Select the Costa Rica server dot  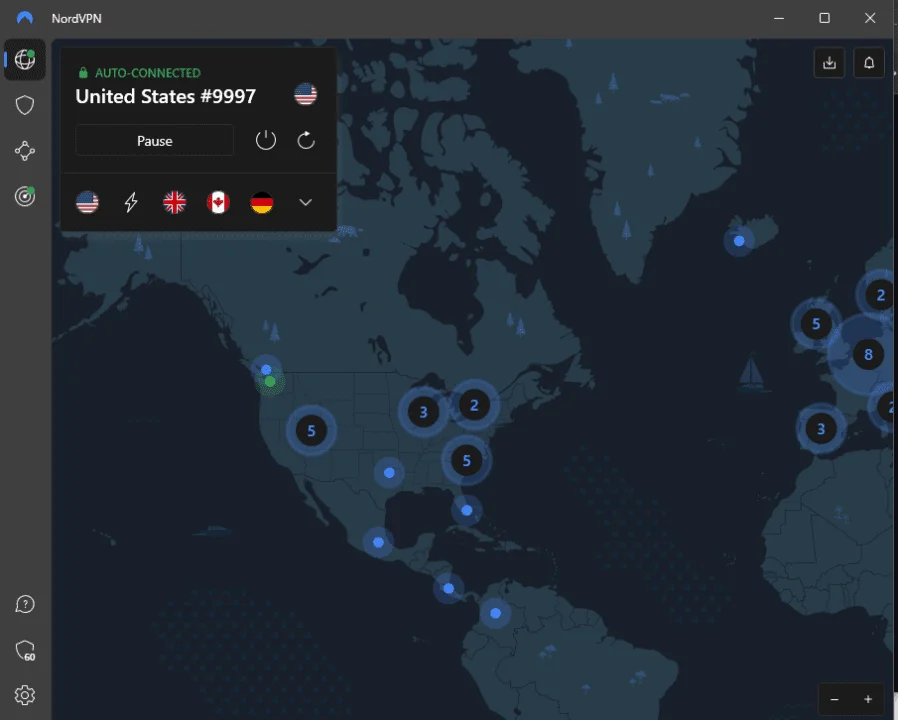pyautogui.click(x=449, y=589)
